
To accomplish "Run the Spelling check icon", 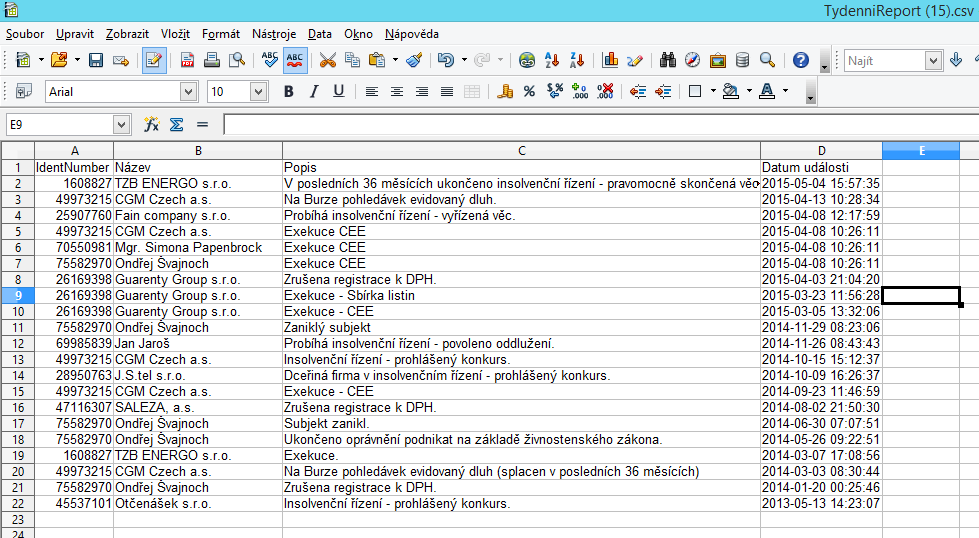I will [x=269, y=61].
